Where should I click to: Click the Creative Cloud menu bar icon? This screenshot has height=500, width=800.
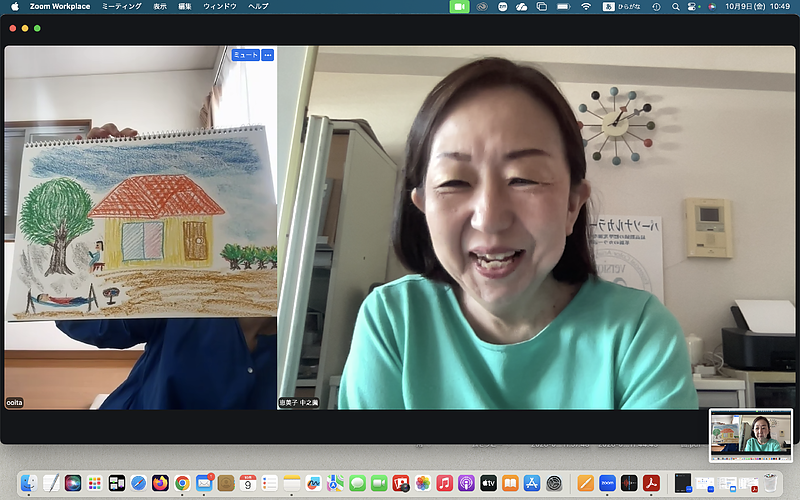[482, 7]
